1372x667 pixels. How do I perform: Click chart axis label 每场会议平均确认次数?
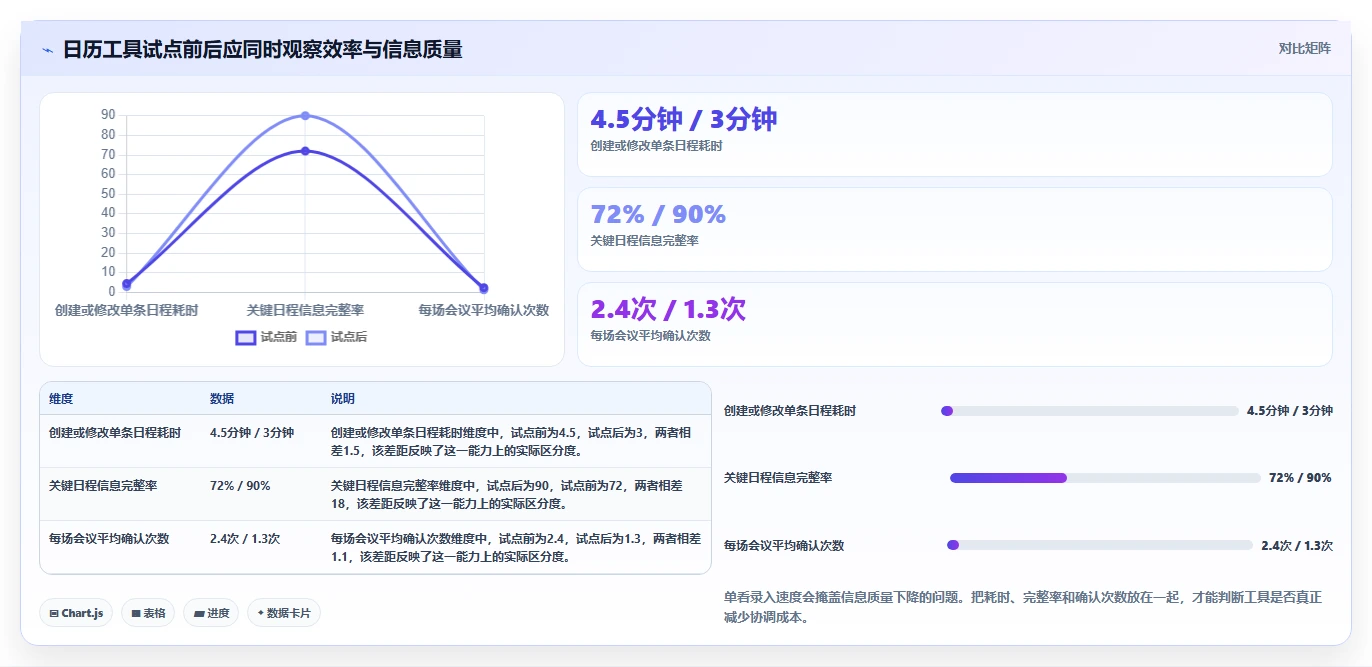pyautogui.click(x=484, y=310)
